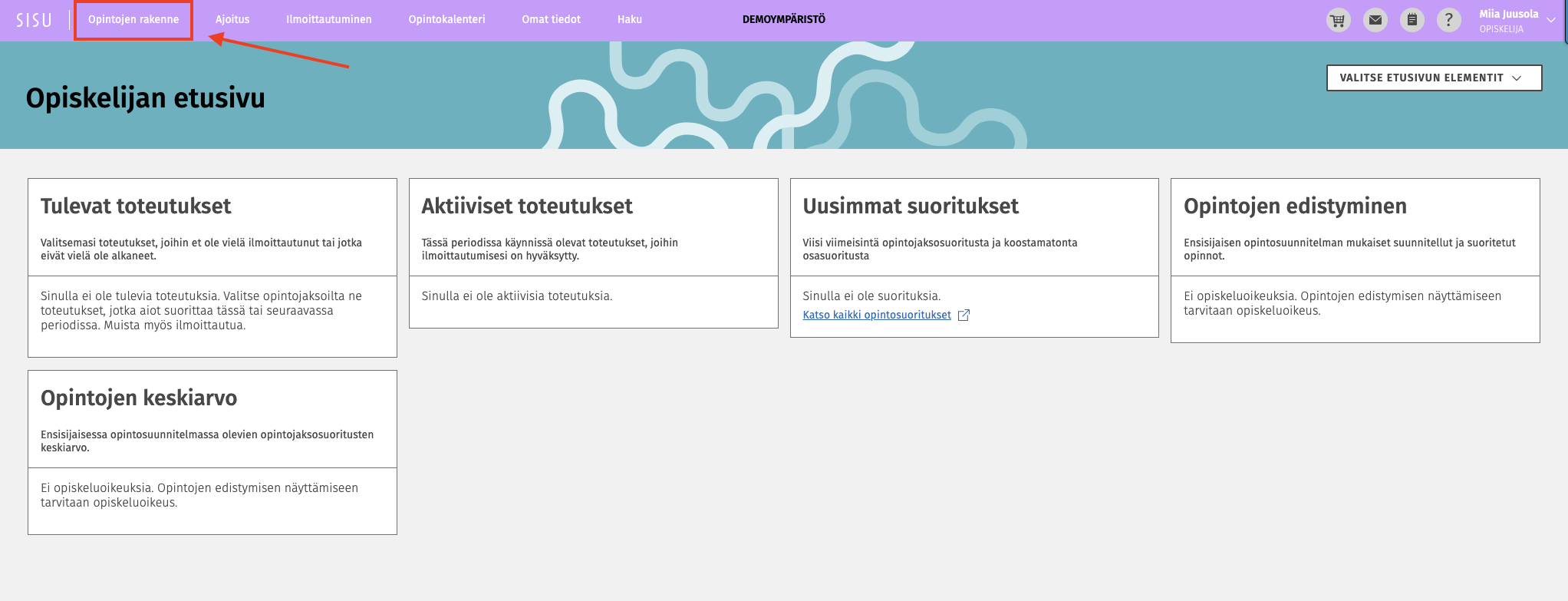Screen dimensions: 1568x601
Task: Click the Tulevat toteutukset card heading
Action: (x=136, y=206)
